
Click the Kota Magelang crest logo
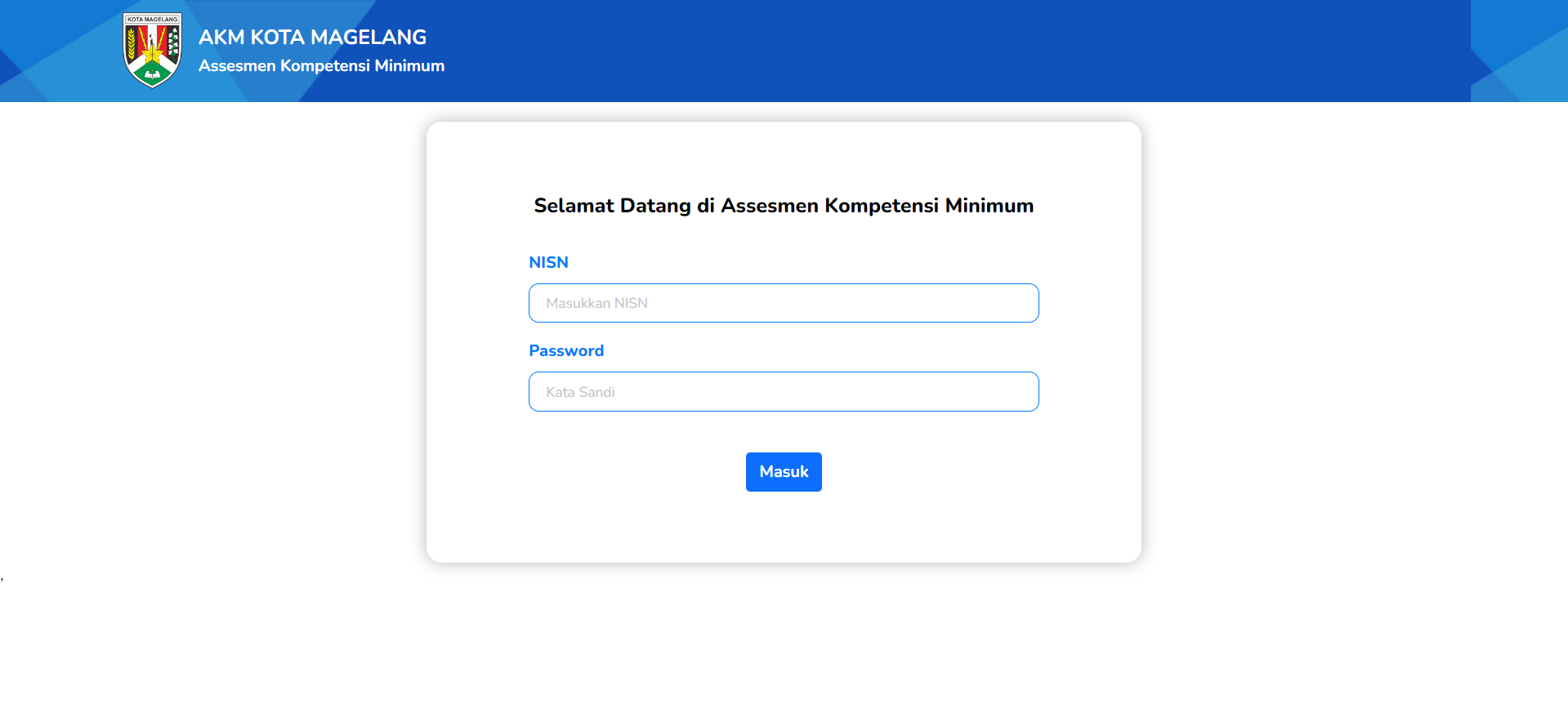coord(152,50)
